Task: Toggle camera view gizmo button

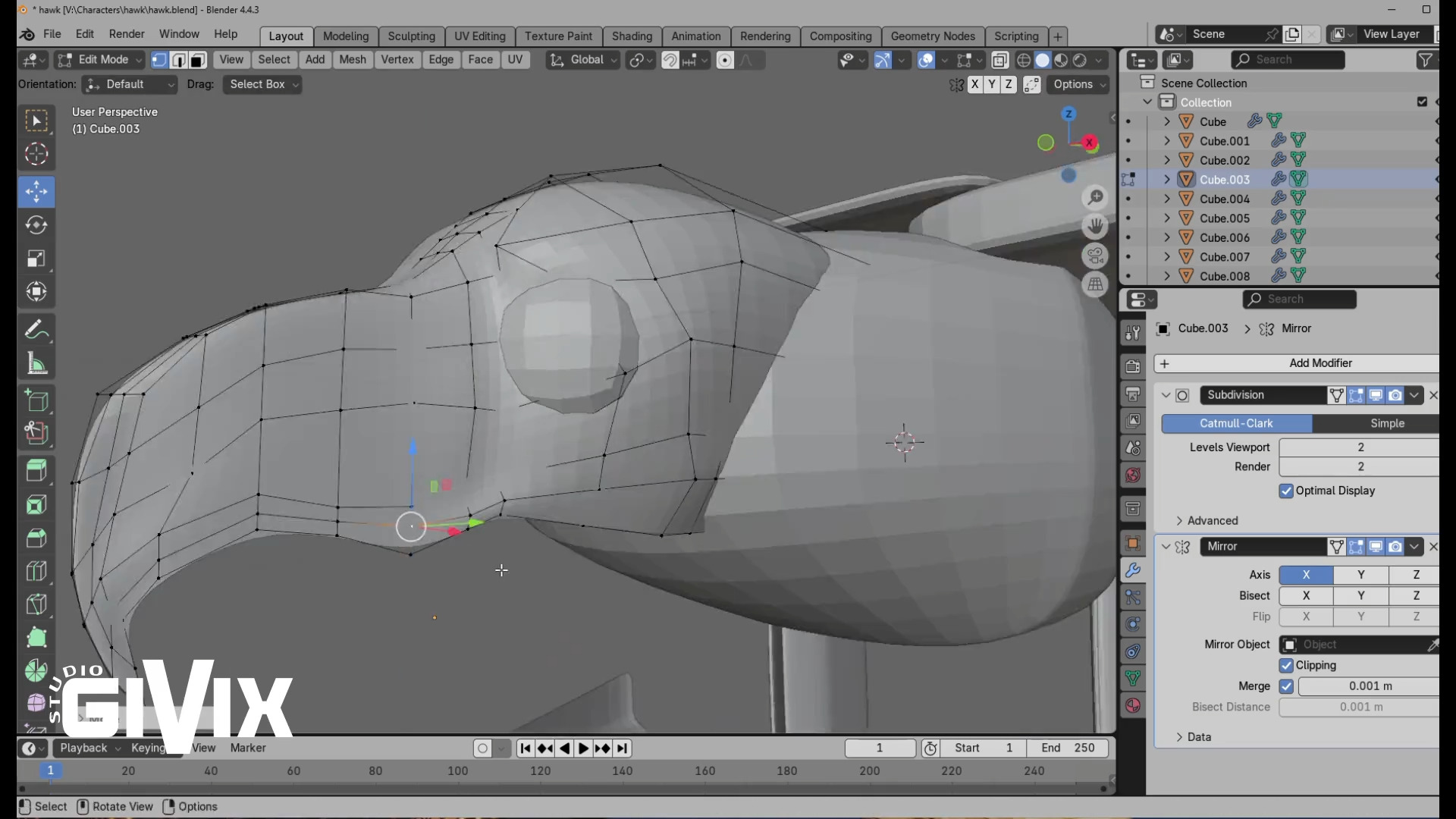Action: tap(1095, 256)
